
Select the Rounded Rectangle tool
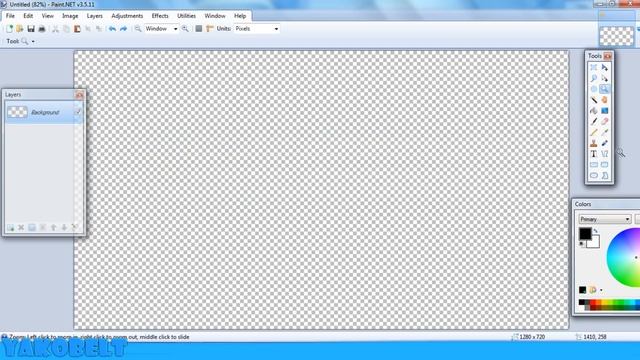coord(604,165)
